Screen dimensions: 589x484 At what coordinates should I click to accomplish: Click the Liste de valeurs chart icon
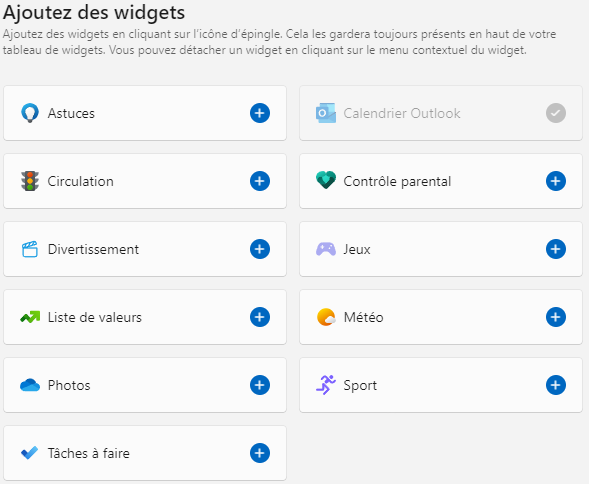click(x=30, y=318)
